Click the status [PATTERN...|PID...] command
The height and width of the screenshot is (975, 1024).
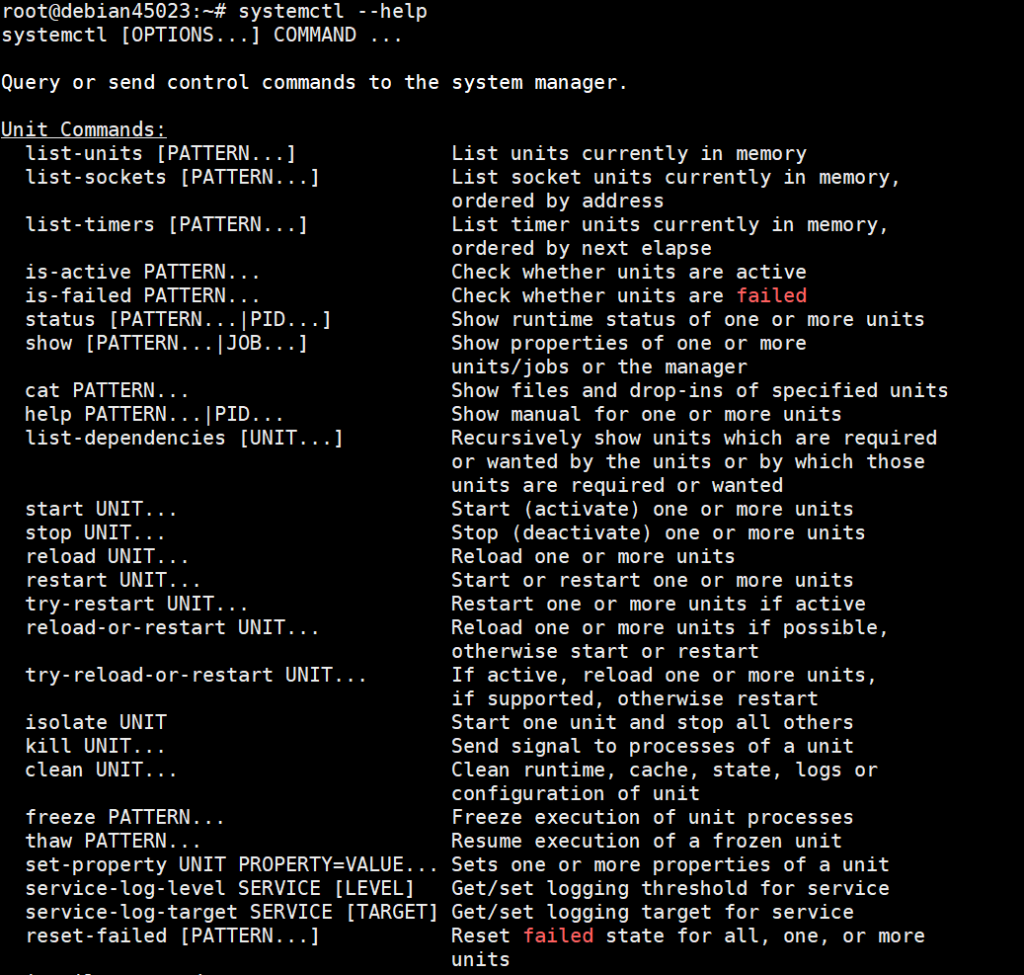coord(178,320)
